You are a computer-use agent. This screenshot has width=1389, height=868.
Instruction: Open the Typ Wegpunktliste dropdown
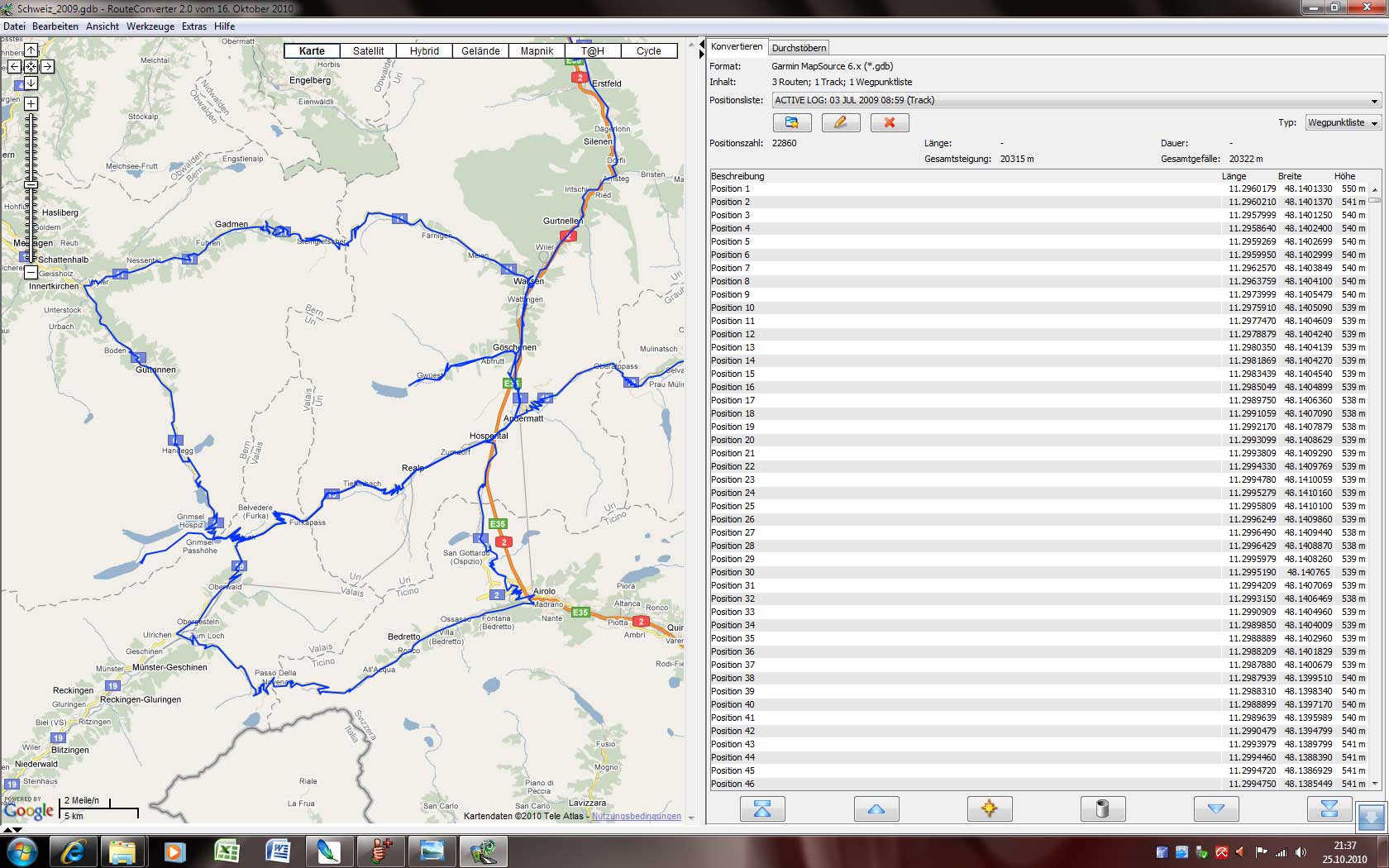pos(1343,122)
